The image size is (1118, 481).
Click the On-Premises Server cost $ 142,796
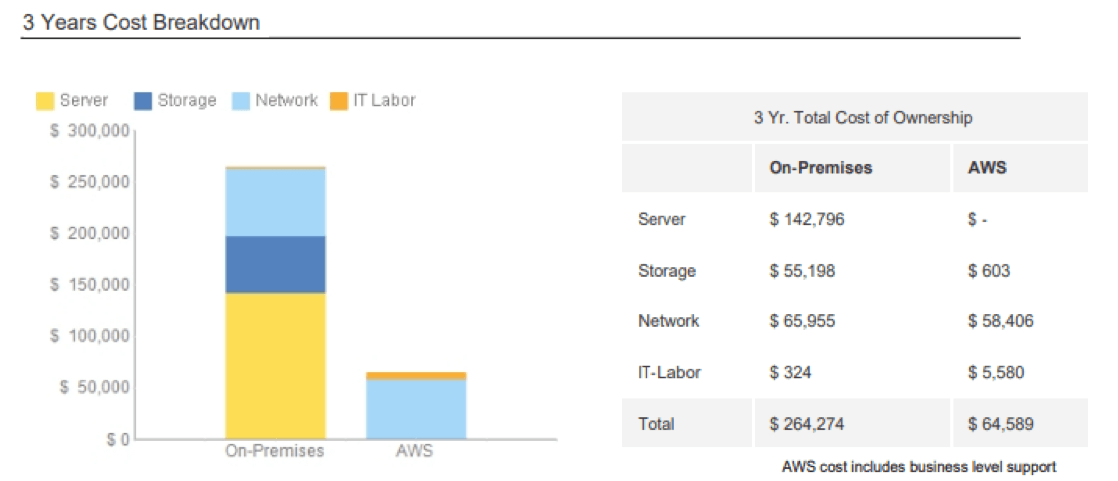coord(806,219)
